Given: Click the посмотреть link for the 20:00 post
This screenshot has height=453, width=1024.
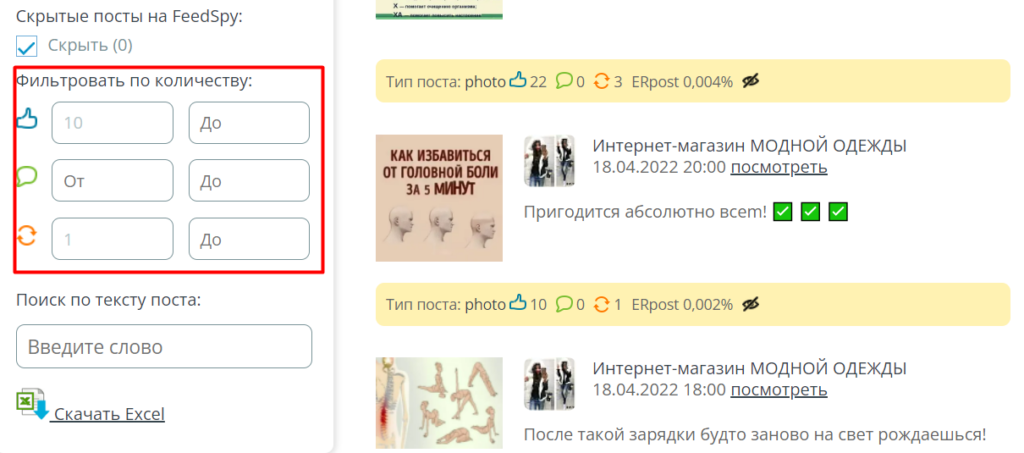Looking at the screenshot, I should pyautogui.click(x=779, y=167).
